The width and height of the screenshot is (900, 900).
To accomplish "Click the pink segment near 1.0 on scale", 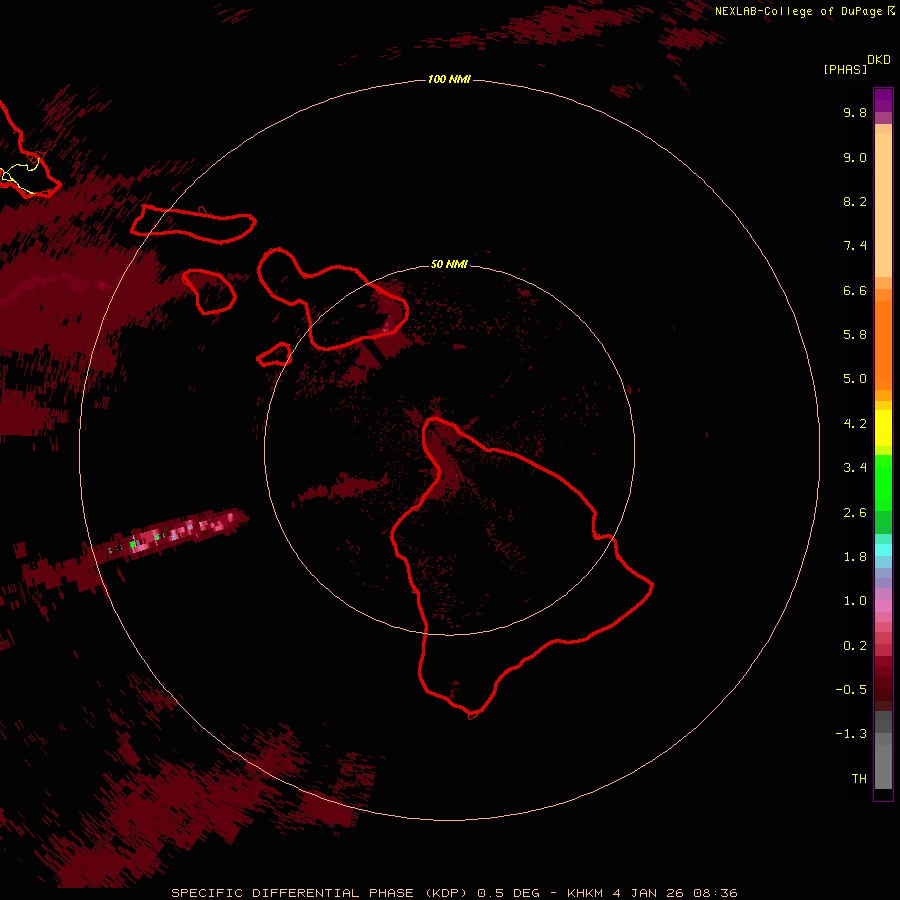I will [883, 606].
